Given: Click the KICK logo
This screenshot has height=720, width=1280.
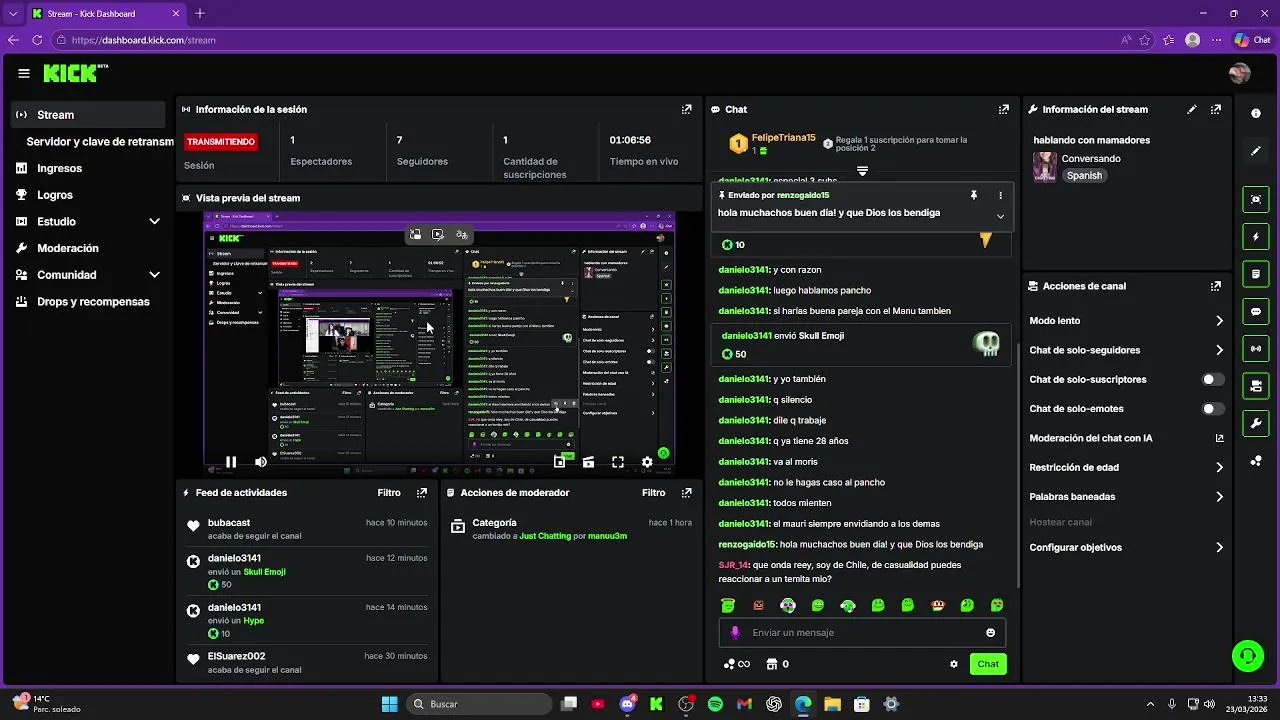Looking at the screenshot, I should [x=71, y=73].
